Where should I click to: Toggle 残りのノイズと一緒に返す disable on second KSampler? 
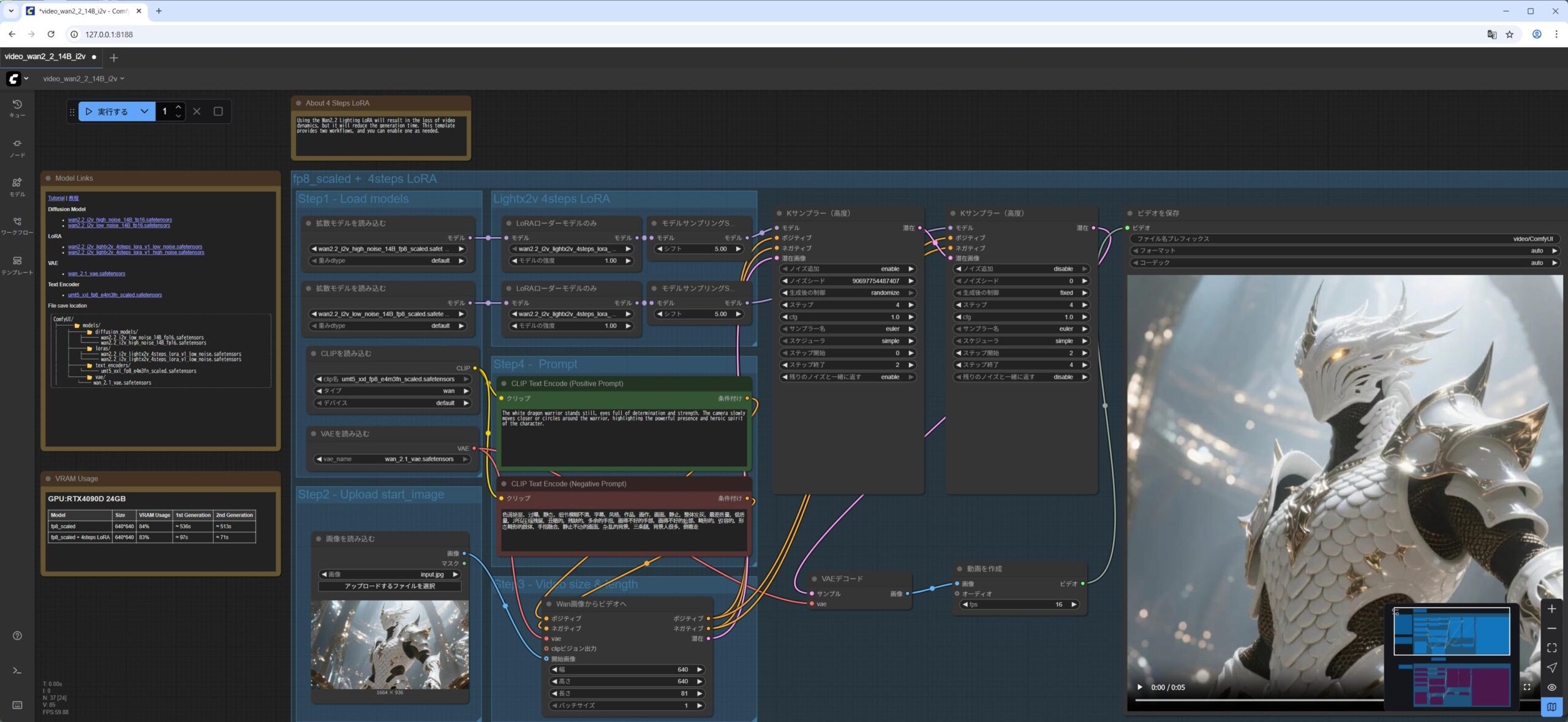1022,377
